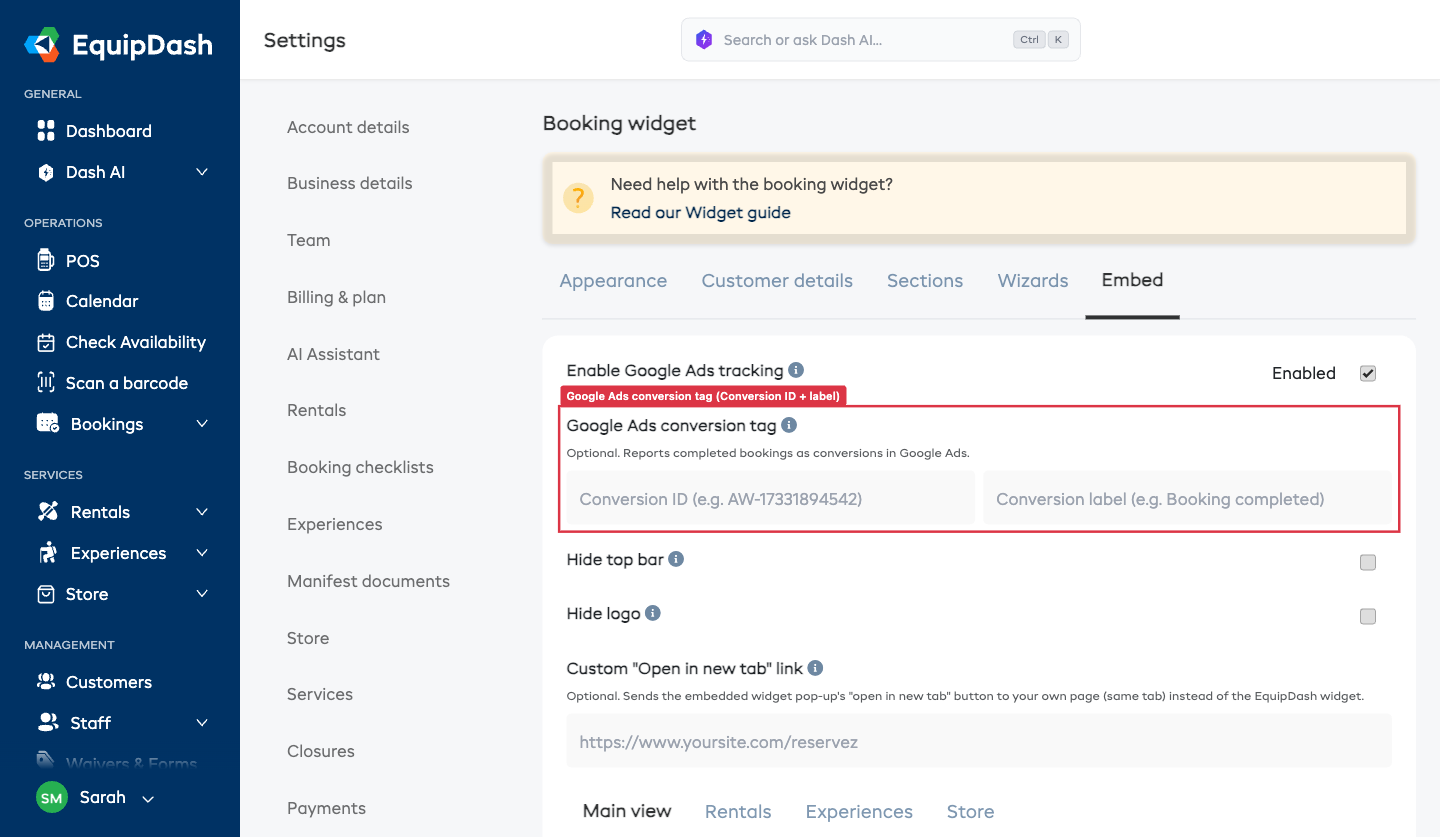Click the Dash AI search bar icon
This screenshot has height=837, width=1440.
704,40
